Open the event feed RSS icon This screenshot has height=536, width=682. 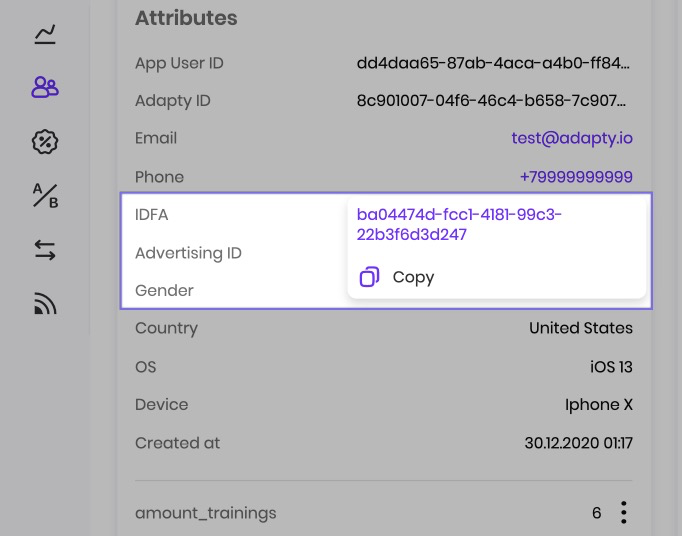45,304
